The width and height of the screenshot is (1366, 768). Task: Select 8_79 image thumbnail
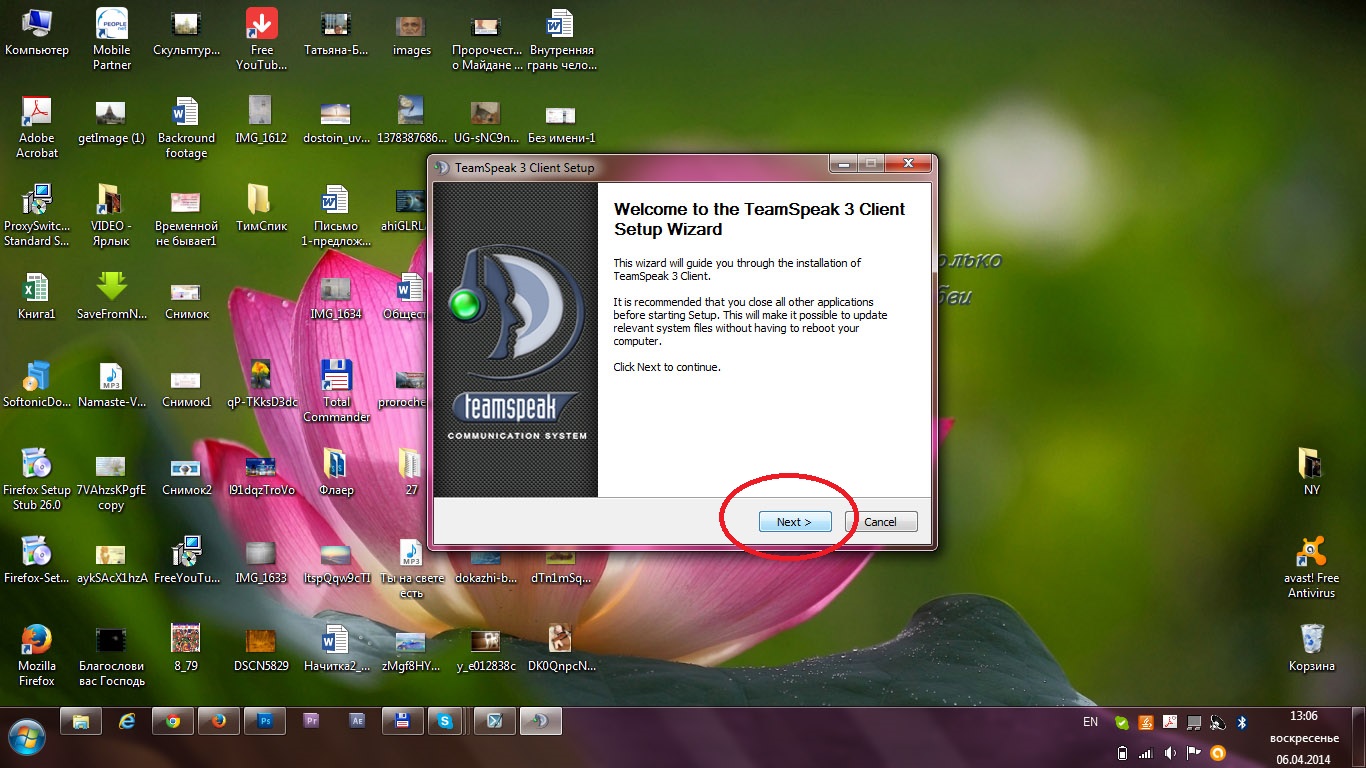pos(186,647)
